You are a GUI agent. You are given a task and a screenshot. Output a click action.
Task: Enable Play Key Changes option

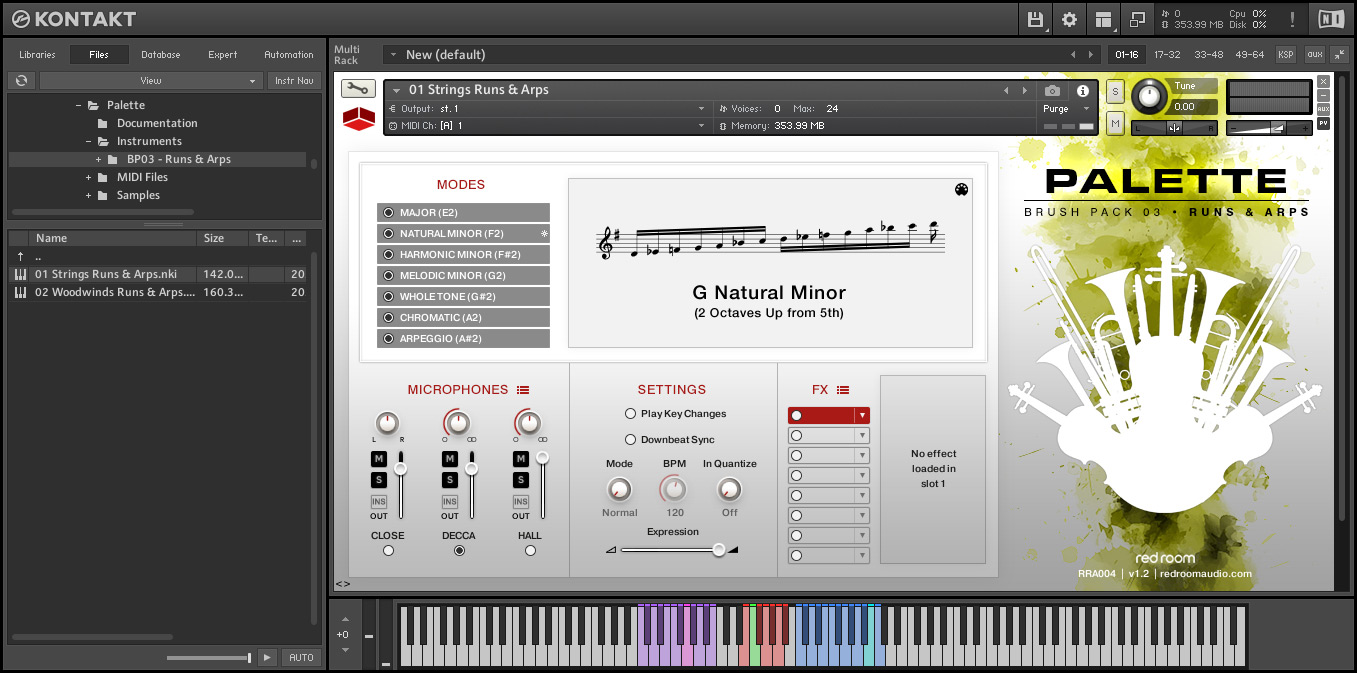pos(630,414)
